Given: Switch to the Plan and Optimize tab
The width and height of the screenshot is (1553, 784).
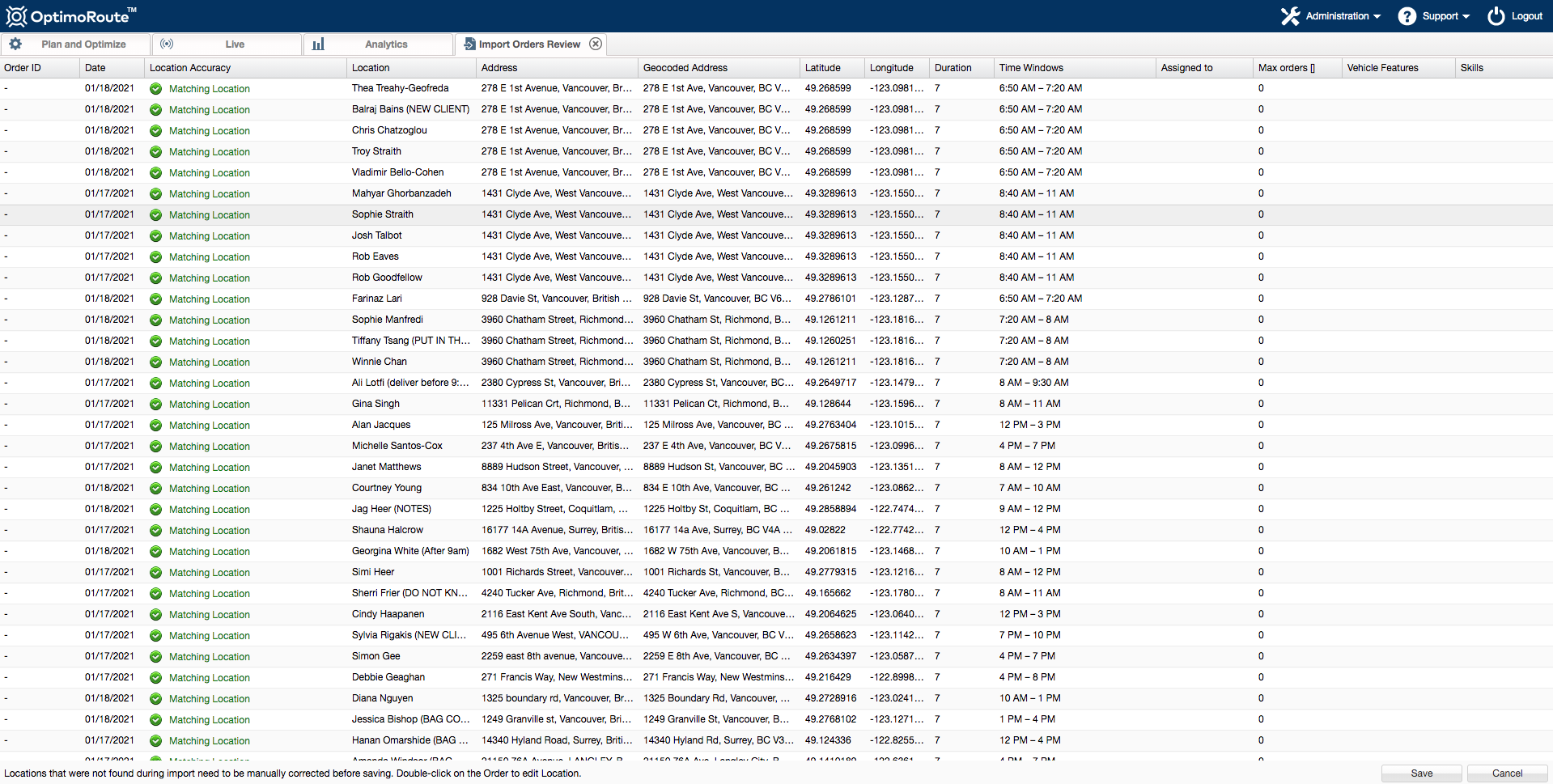Looking at the screenshot, I should 83,44.
